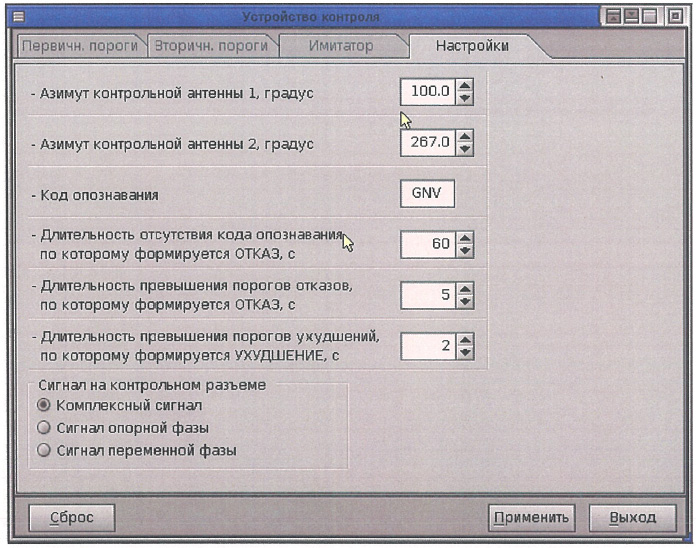Click label Азимут контрольной антенны 2, градус
Viewport: 696px width, 548px height.
coord(177,144)
